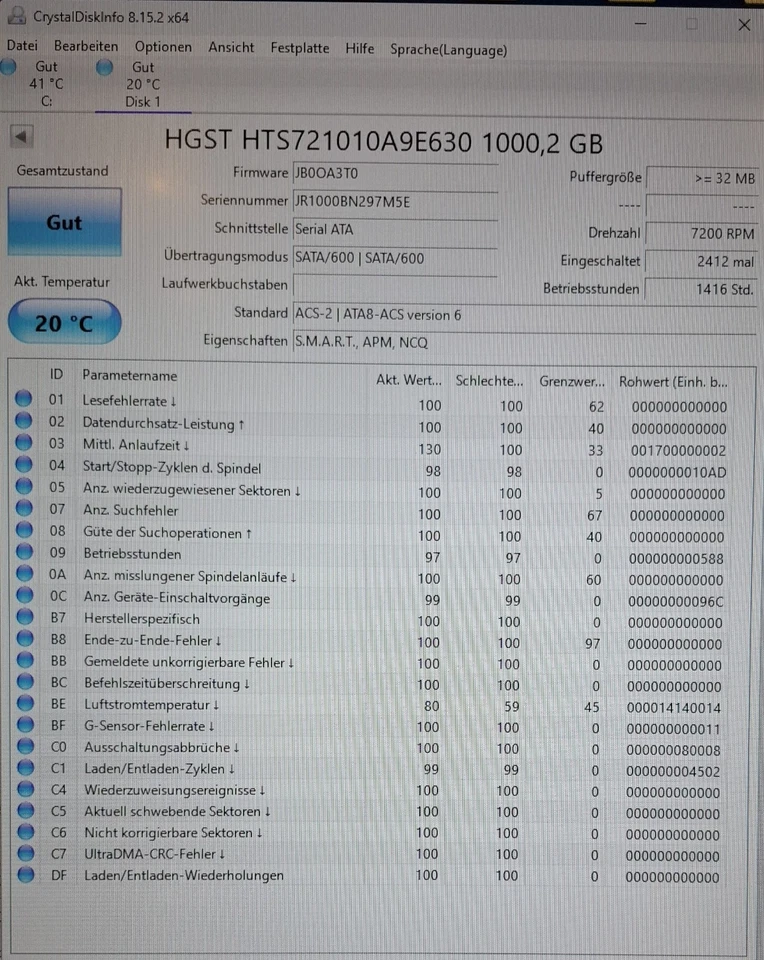Click the status dot for Wiederzuweisungsereignisse
The width and height of the screenshot is (764, 960).
point(26,789)
